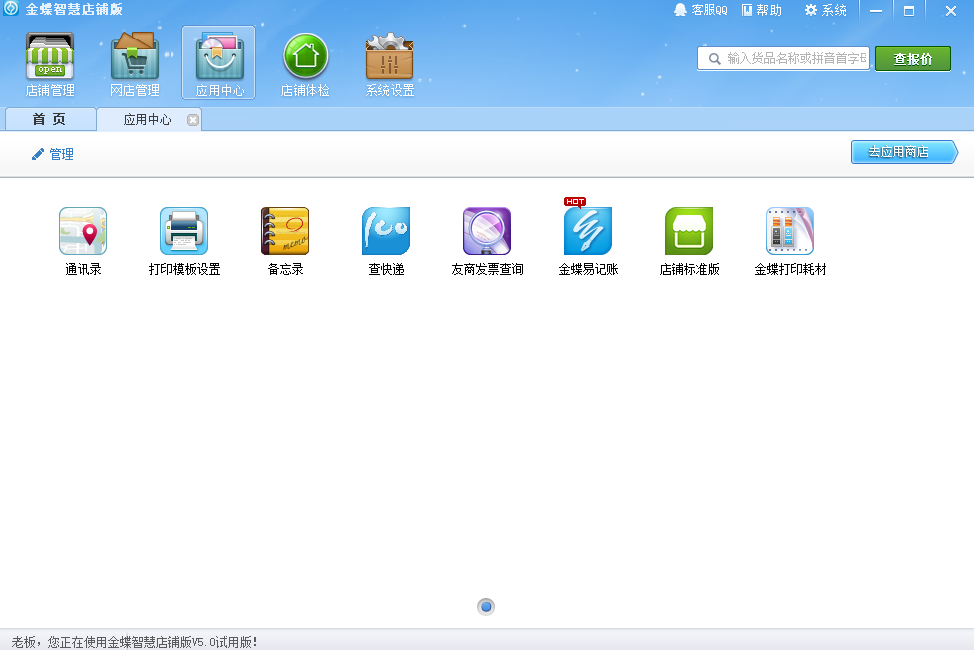Select 应用中心 toolbar icon
The image size is (974, 650).
[219, 63]
